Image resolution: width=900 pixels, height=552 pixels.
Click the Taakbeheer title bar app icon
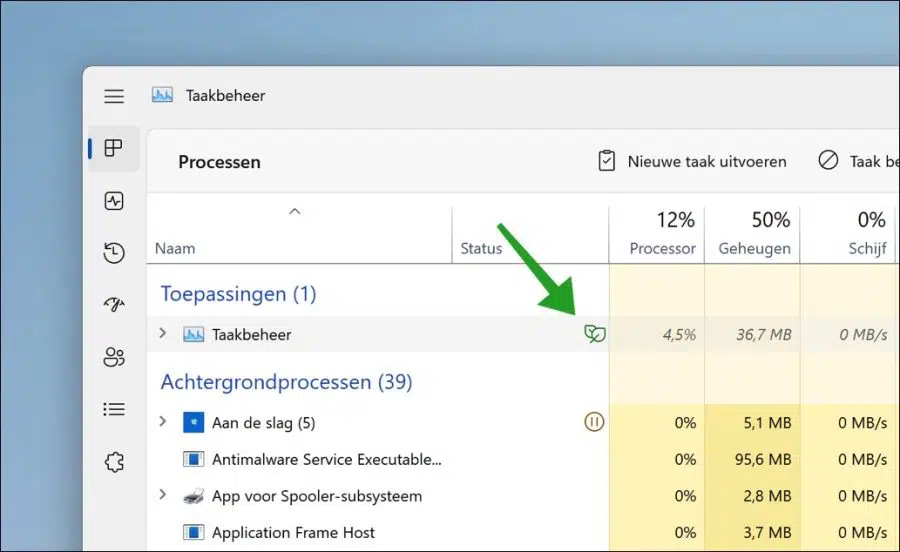pyautogui.click(x=162, y=95)
